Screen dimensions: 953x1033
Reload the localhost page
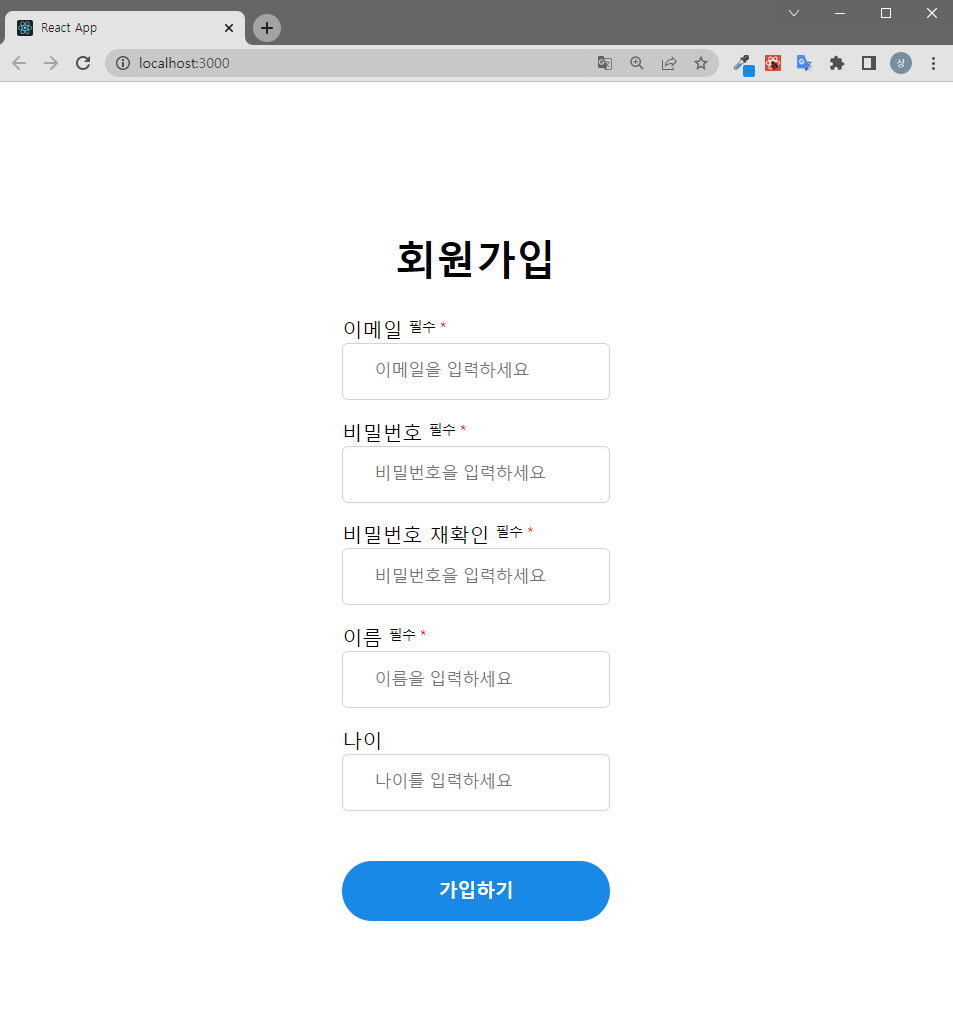tap(83, 63)
